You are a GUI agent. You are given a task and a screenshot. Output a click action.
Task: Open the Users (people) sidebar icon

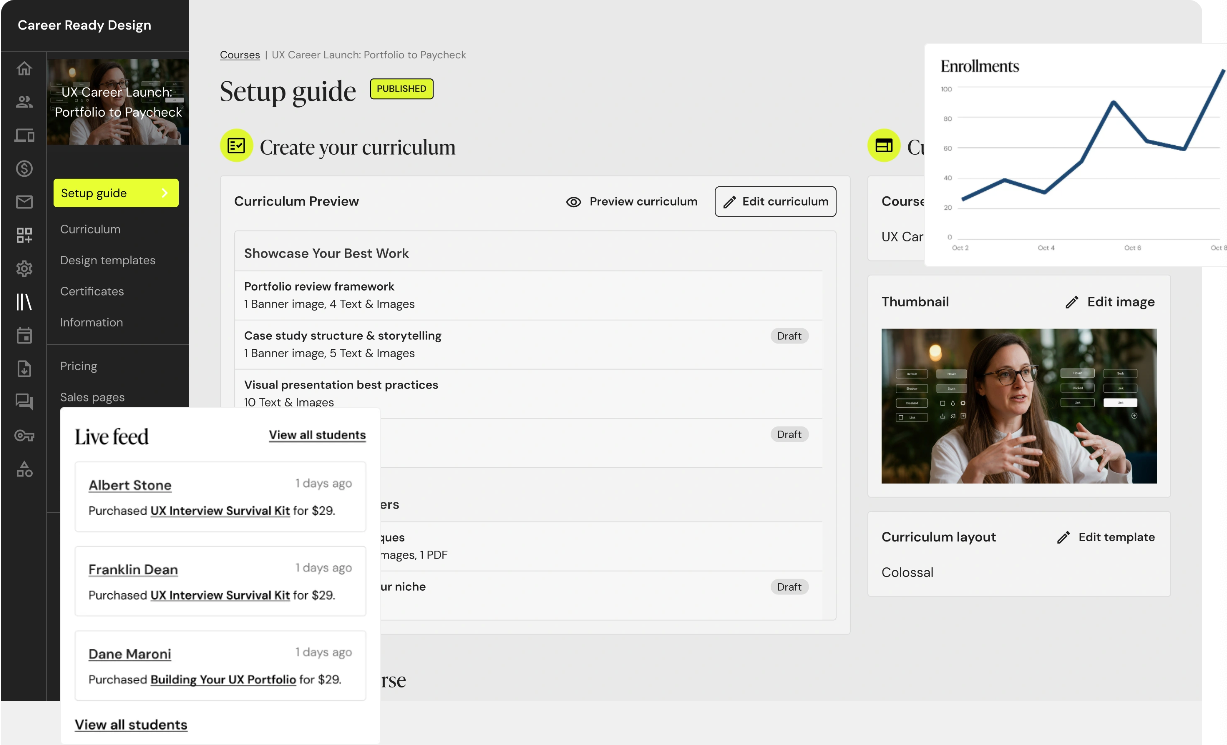click(24, 102)
